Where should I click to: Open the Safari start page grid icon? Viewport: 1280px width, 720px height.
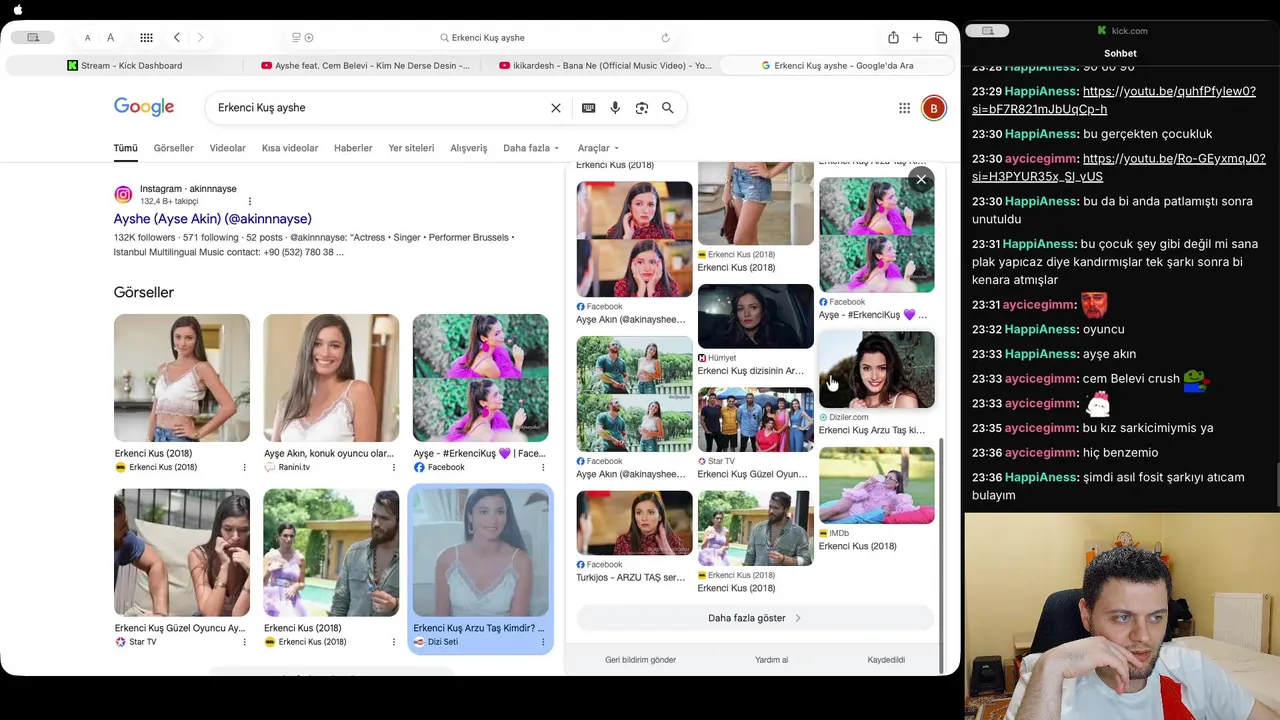click(146, 38)
